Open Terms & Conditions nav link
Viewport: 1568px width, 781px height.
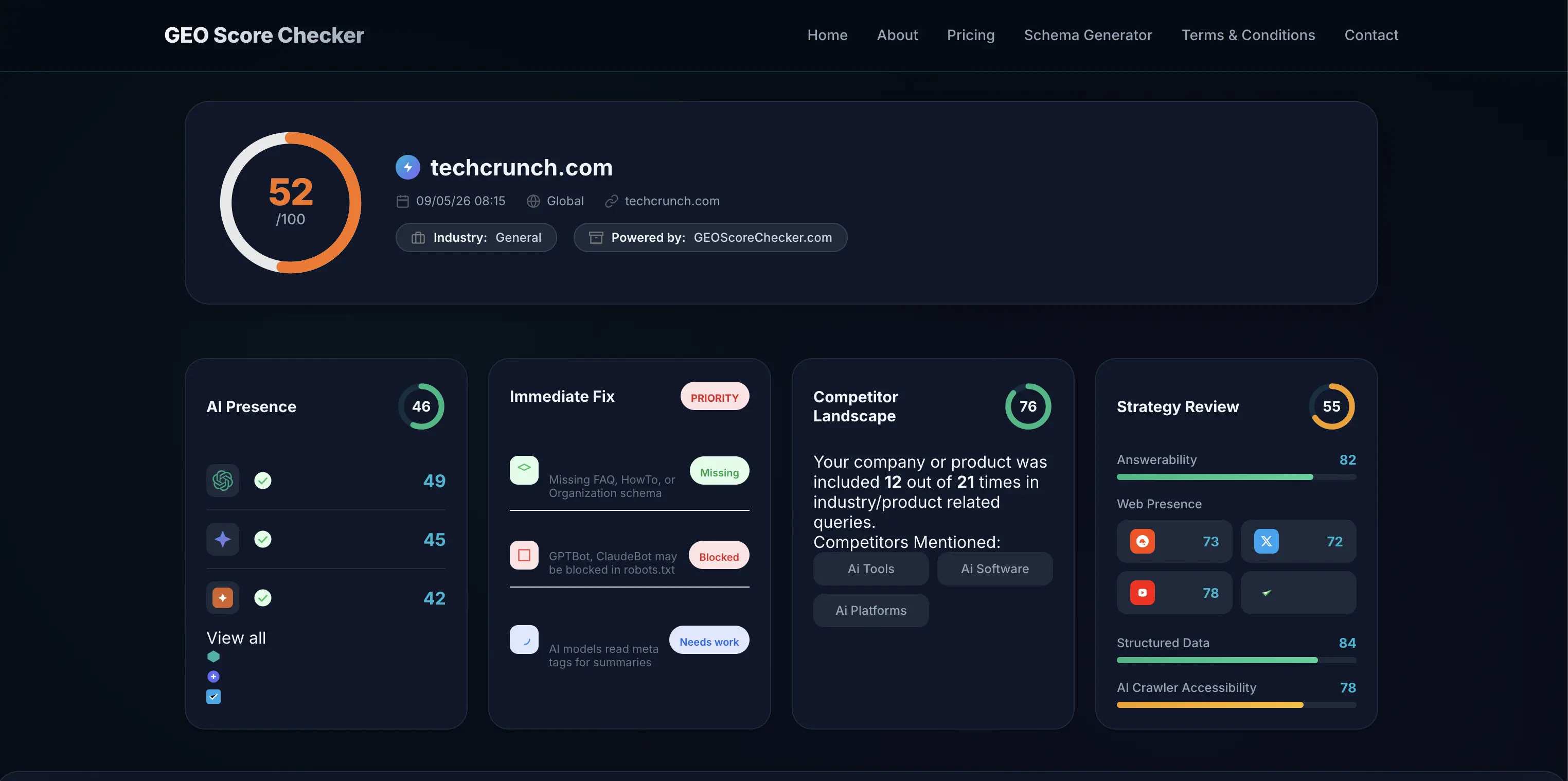coord(1248,35)
